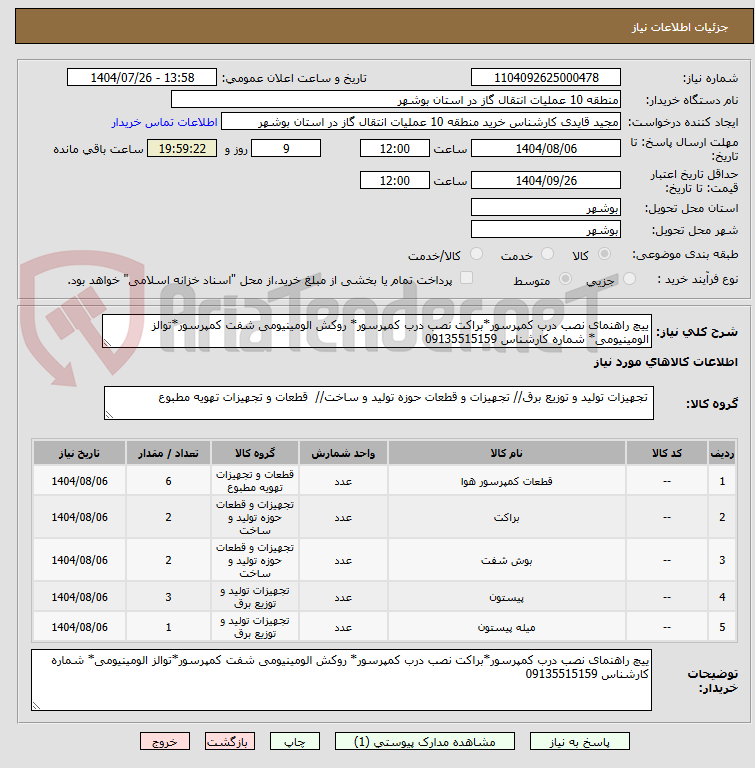Viewport: 755px width, 768px height.
Task: Select the کالا radio button
Action: click(x=605, y=254)
